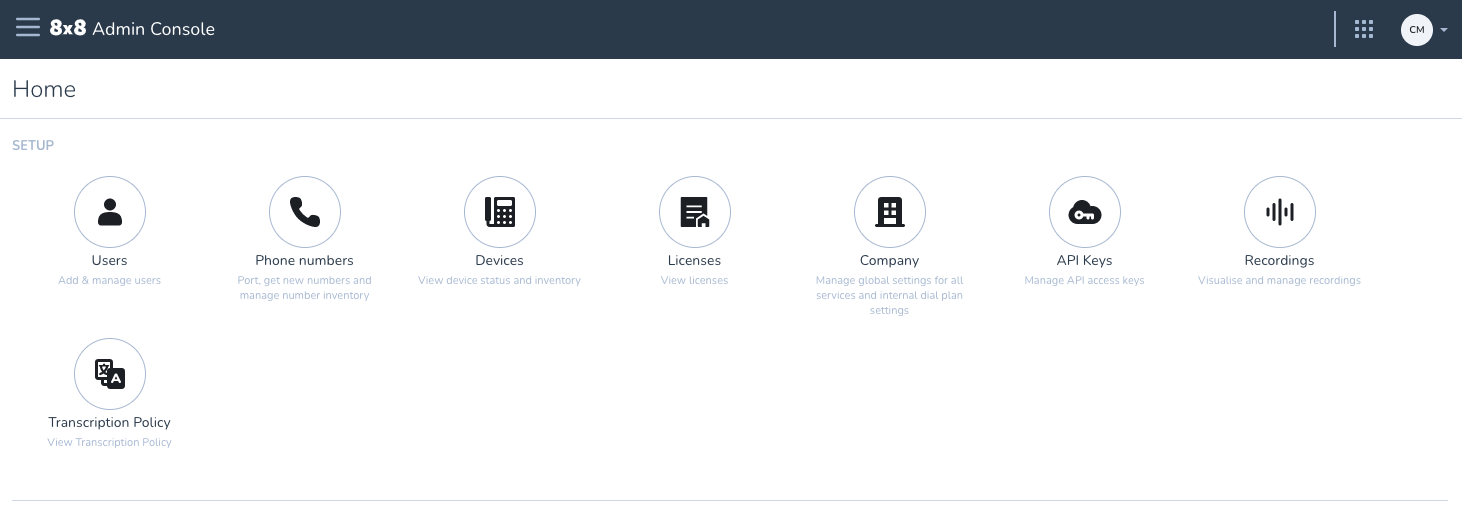This screenshot has height=507, width=1462.
Task: Click "View device status and inventory" description
Action: tap(500, 280)
